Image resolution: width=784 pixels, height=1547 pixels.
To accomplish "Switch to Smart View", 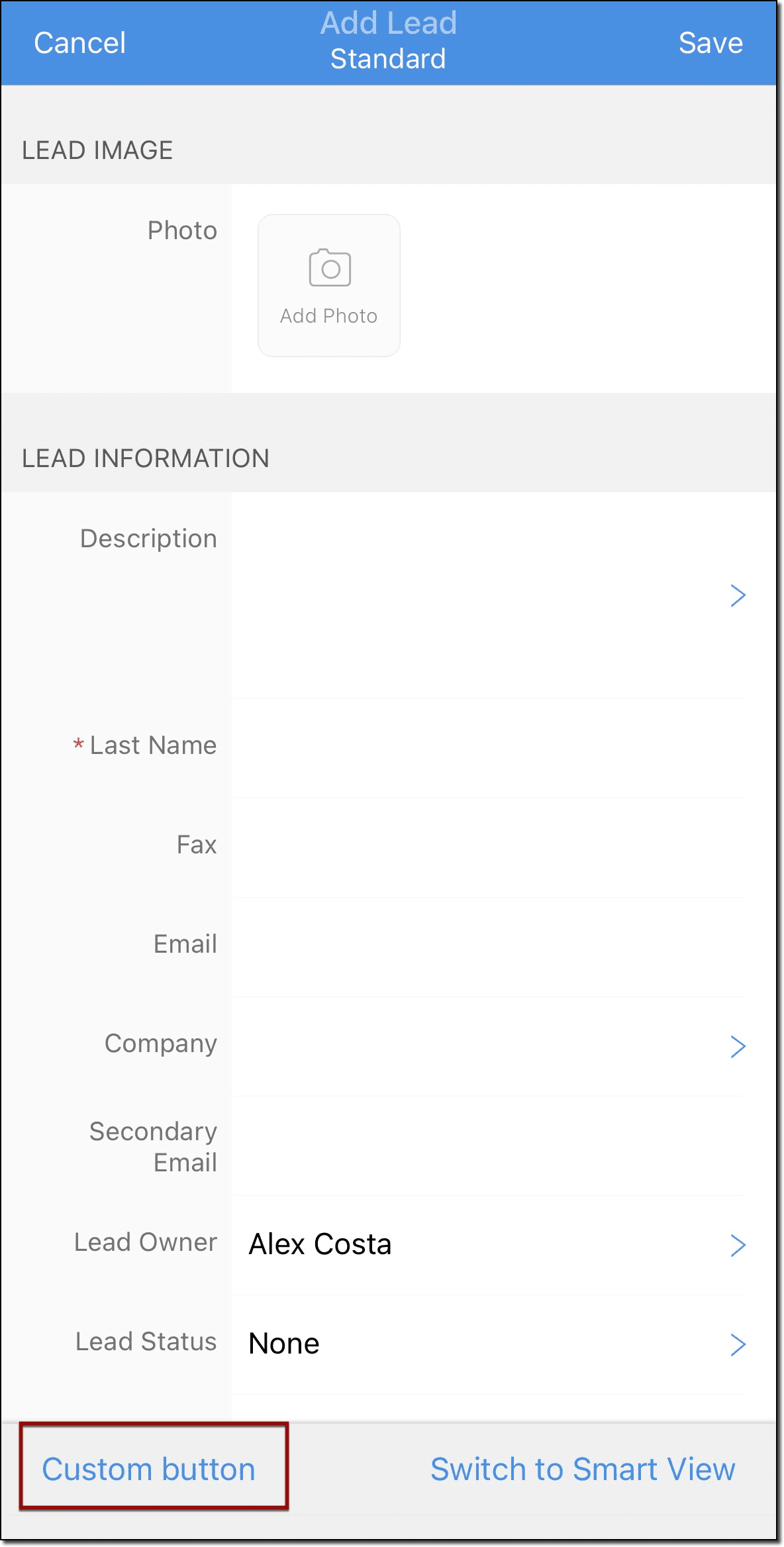I will click(x=583, y=1469).
